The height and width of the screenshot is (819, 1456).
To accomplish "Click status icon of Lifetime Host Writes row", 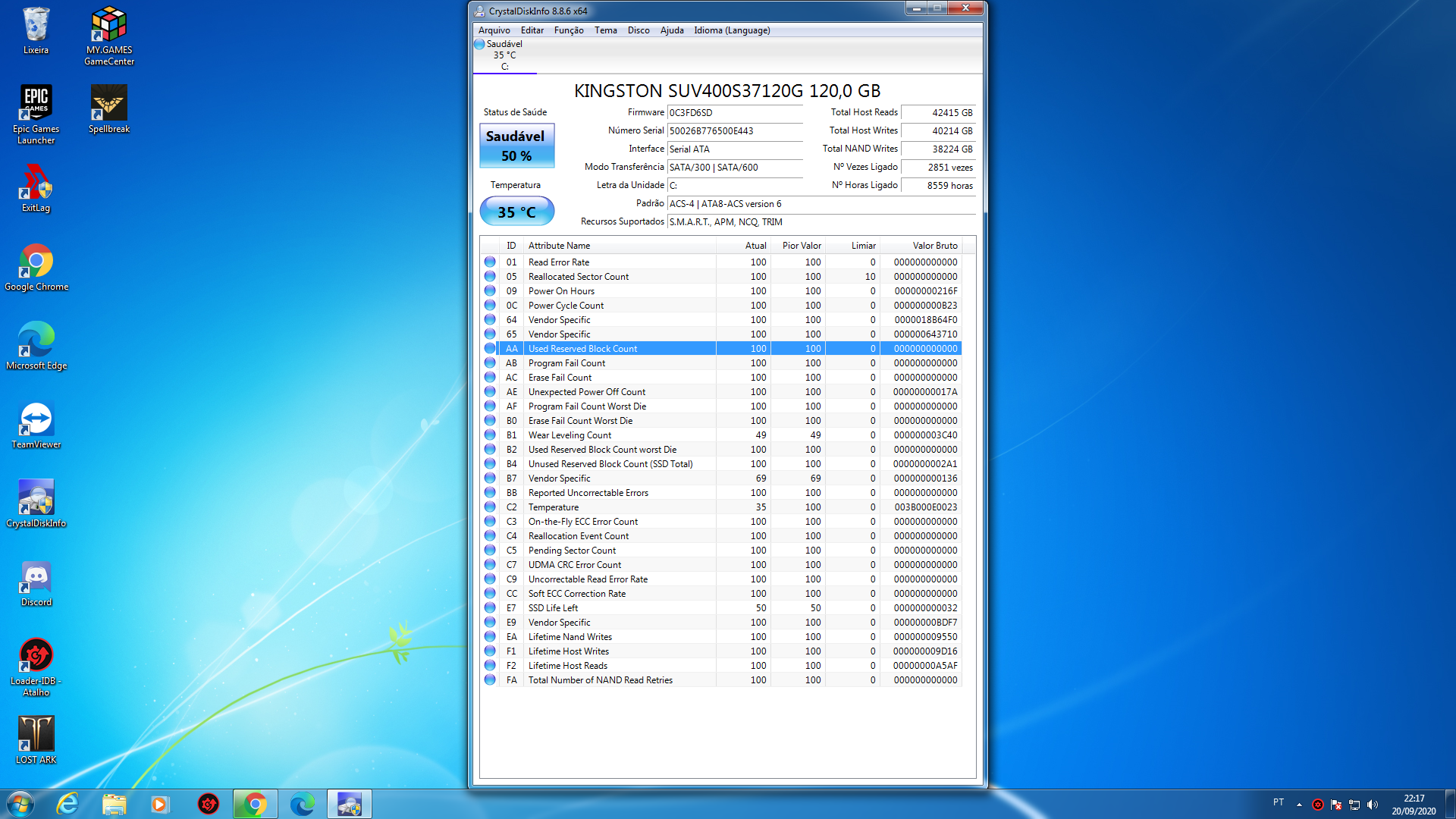I will (x=490, y=651).
